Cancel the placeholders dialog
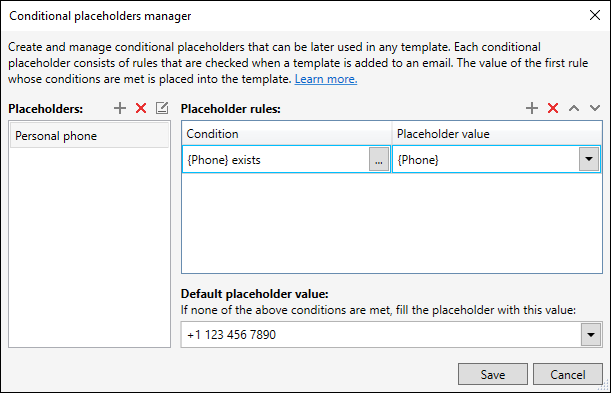 pos(568,374)
